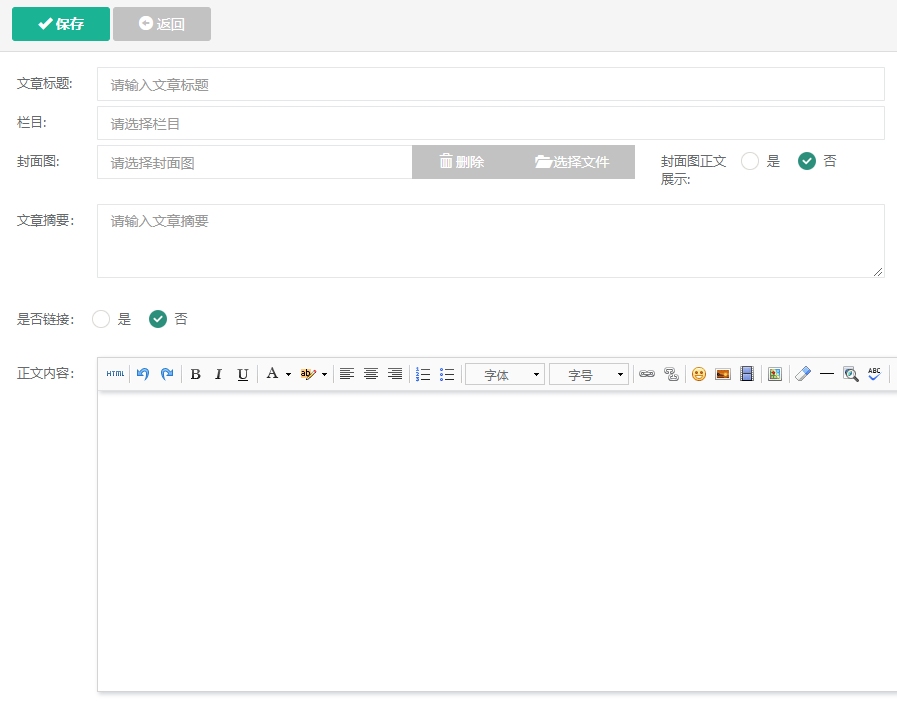Toggle underline formatting
Image resolution: width=897 pixels, height=701 pixels.
coord(243,374)
